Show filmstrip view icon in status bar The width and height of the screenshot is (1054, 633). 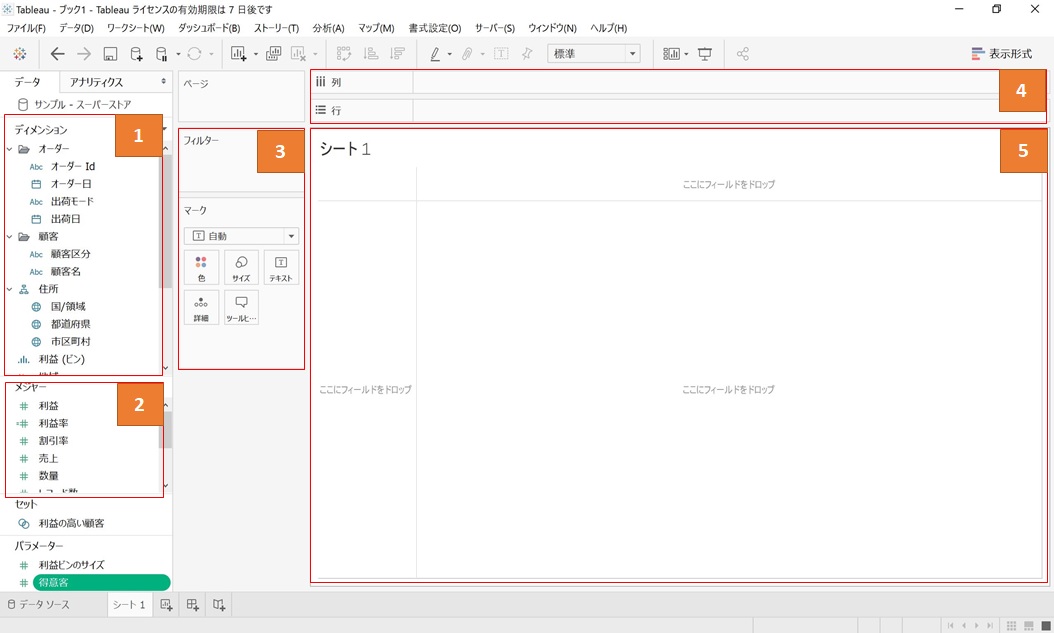1028,626
